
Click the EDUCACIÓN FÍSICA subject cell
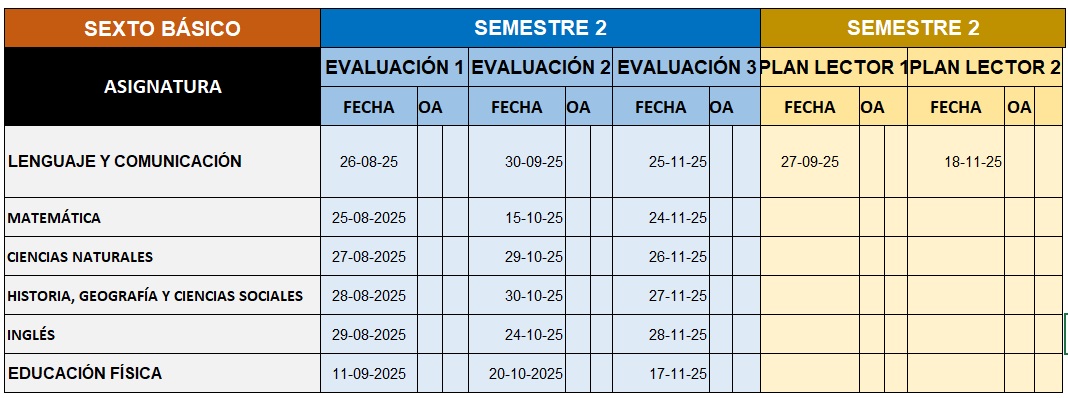162,373
